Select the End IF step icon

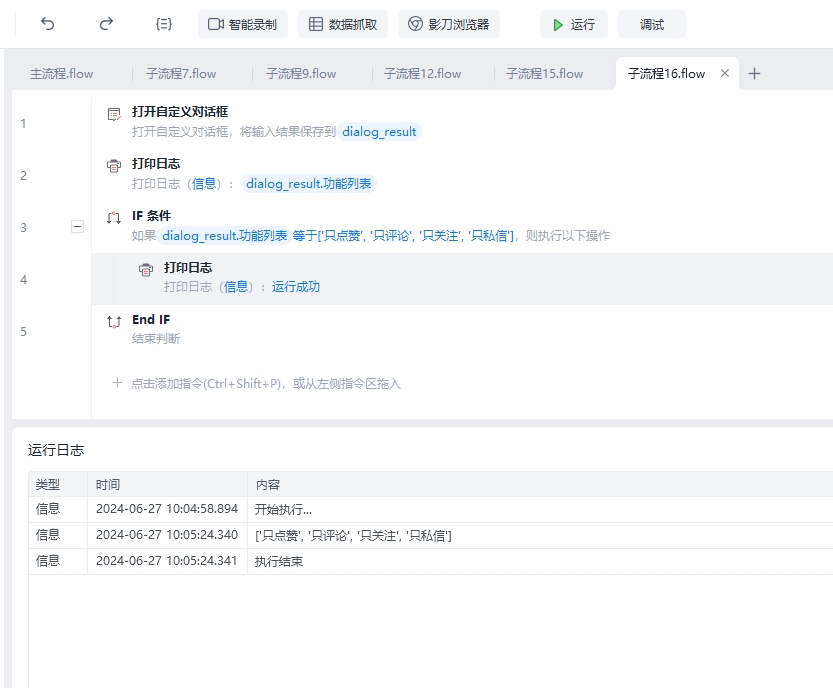[114, 321]
